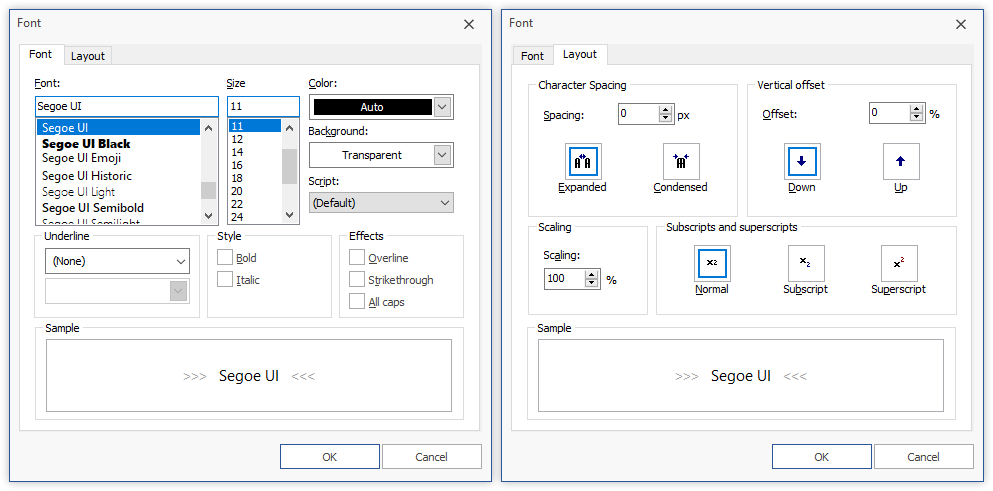Viewport: 993px width, 491px height.
Task: Select the Expanded character spacing icon
Action: pos(583,162)
